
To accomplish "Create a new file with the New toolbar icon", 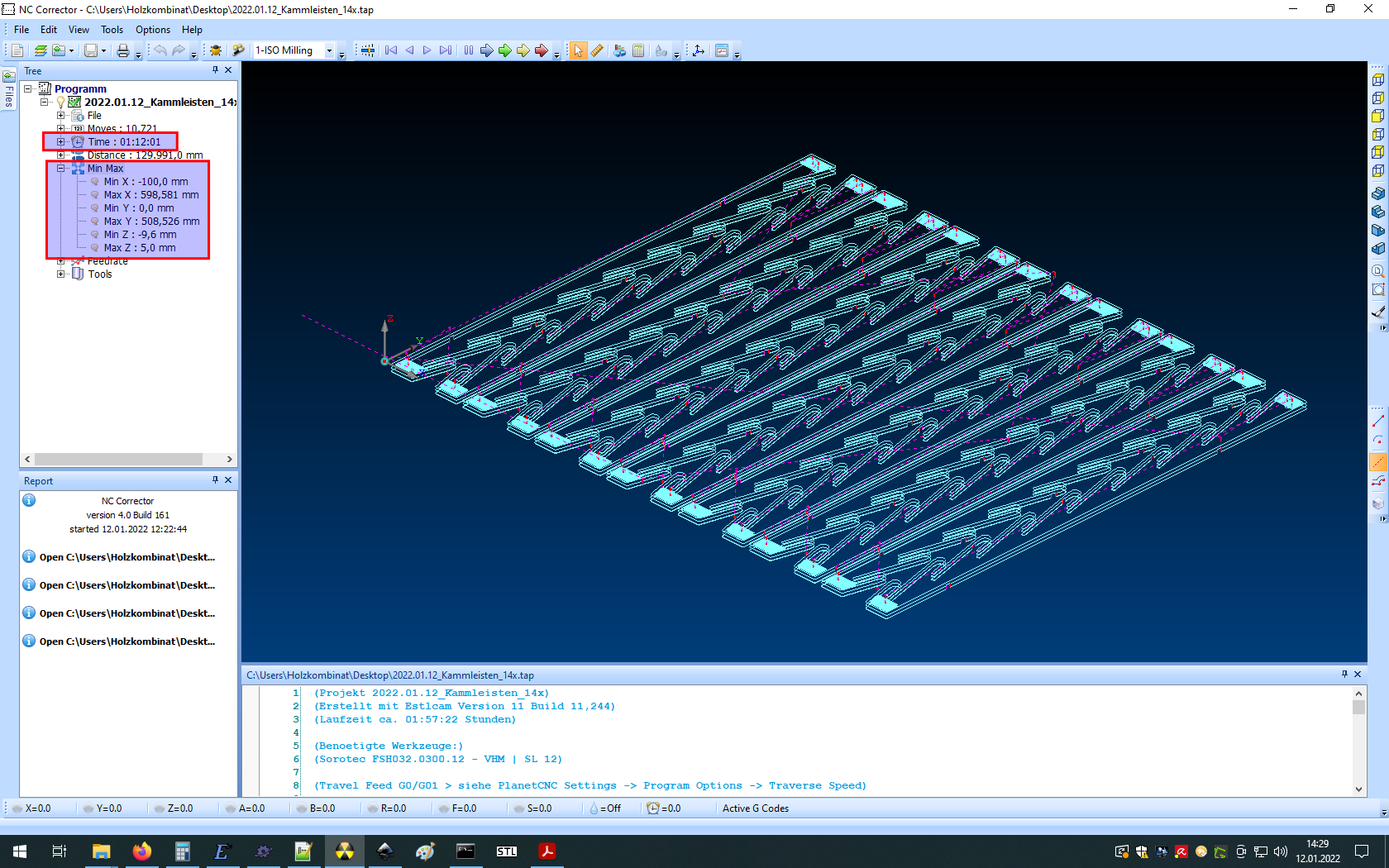I will pyautogui.click(x=17, y=50).
